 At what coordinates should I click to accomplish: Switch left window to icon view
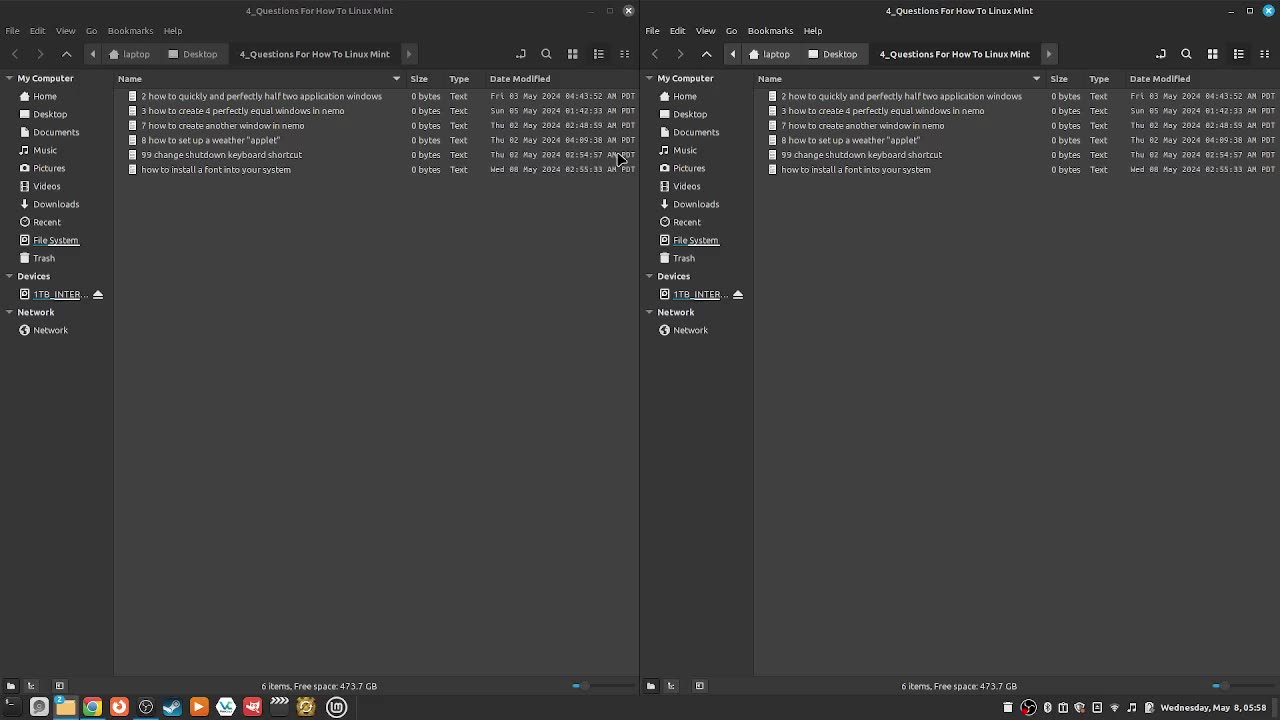pos(573,54)
